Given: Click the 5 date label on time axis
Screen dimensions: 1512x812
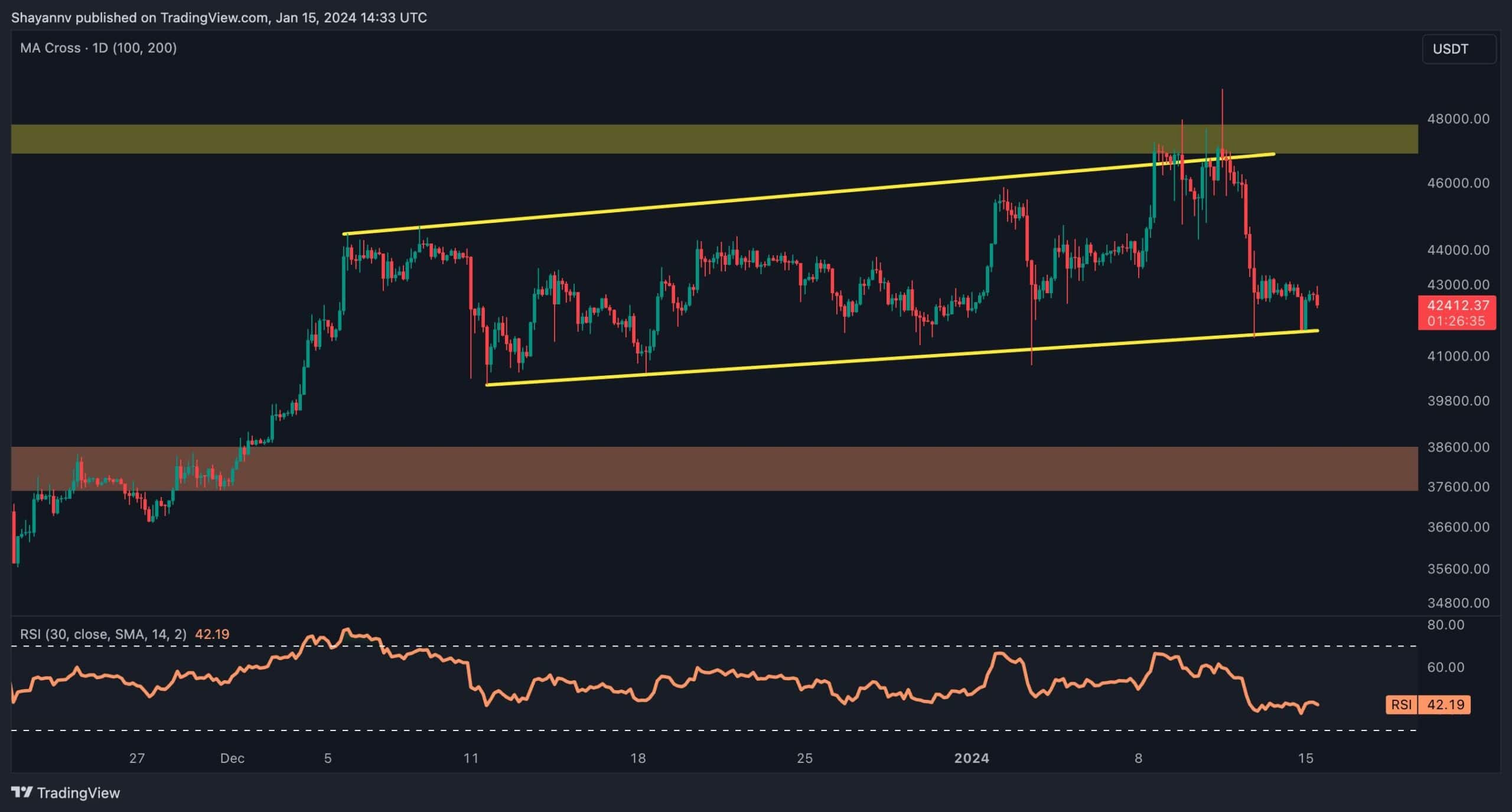Looking at the screenshot, I should (328, 758).
